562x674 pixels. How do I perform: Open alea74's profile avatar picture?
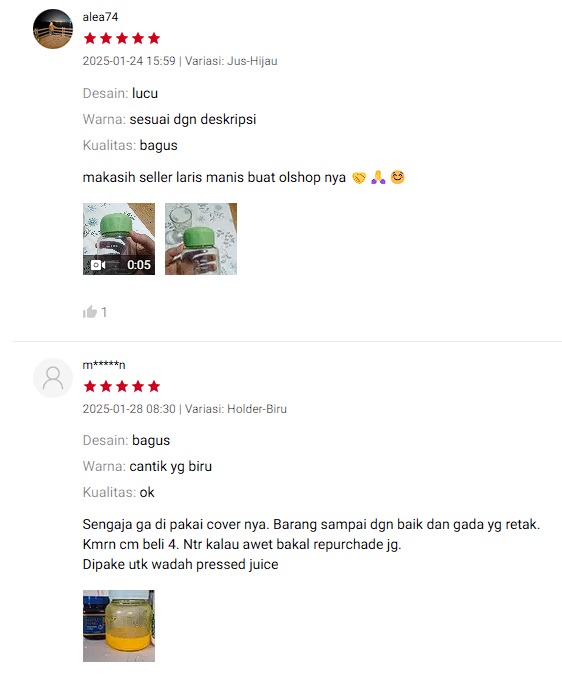[53, 29]
